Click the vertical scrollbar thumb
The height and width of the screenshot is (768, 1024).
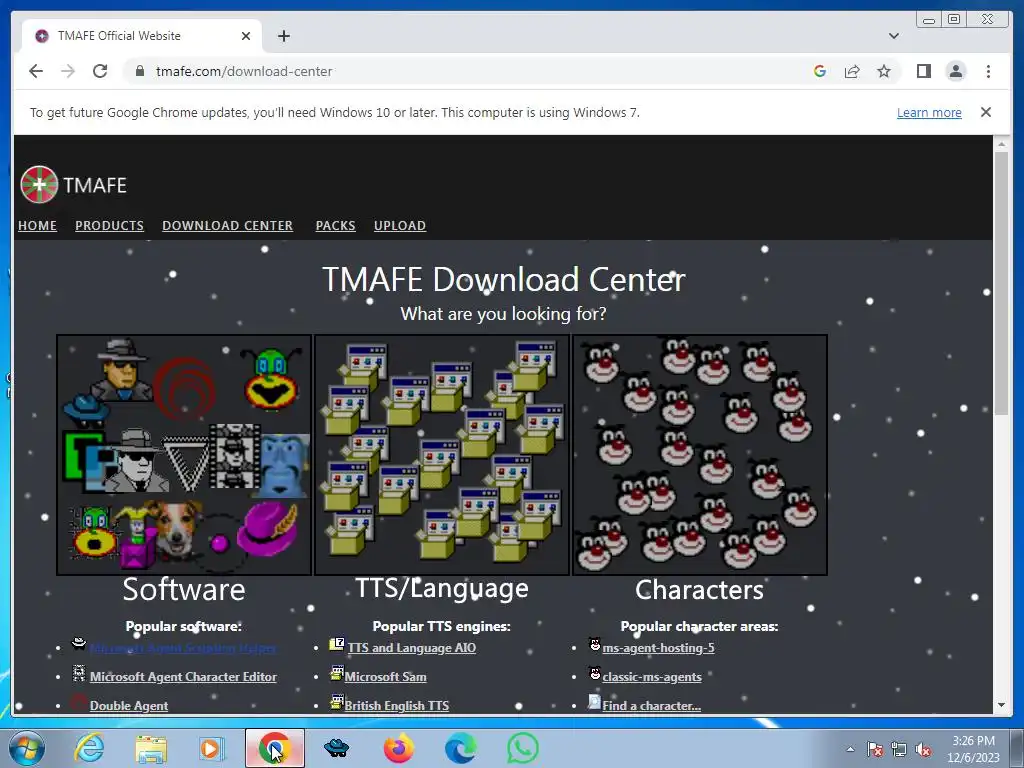(1001, 283)
